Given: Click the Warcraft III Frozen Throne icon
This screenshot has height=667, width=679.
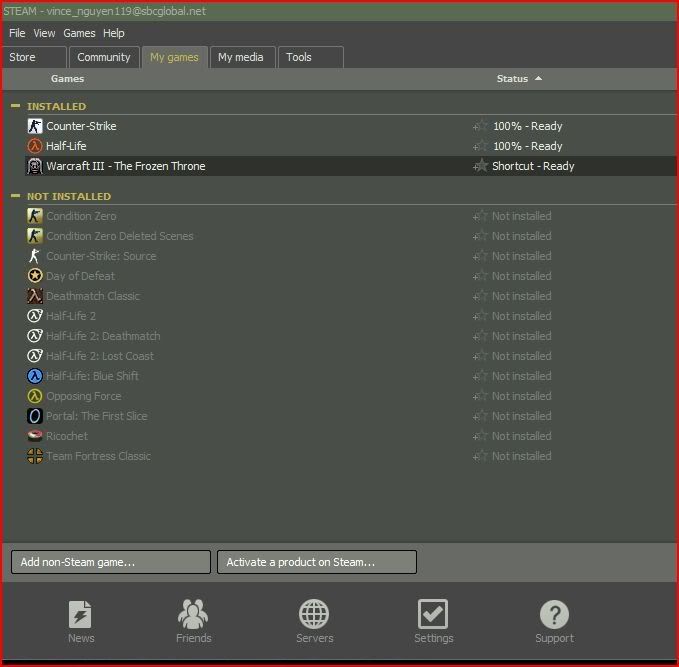Looking at the screenshot, I should [x=35, y=166].
